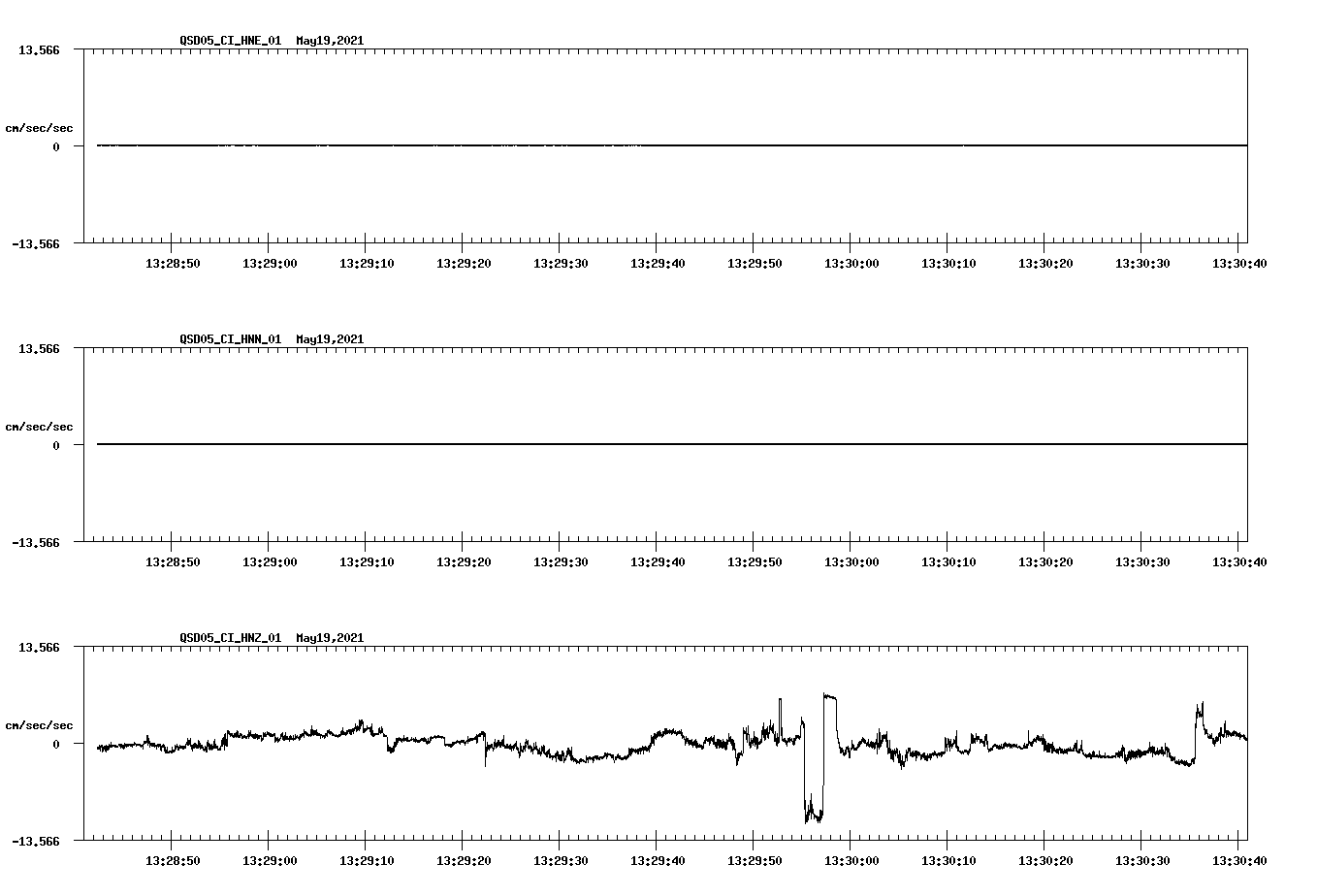Click the upward spike near 13:30:35 on HNZ
The height and width of the screenshot is (896, 1317).
pos(1197,703)
